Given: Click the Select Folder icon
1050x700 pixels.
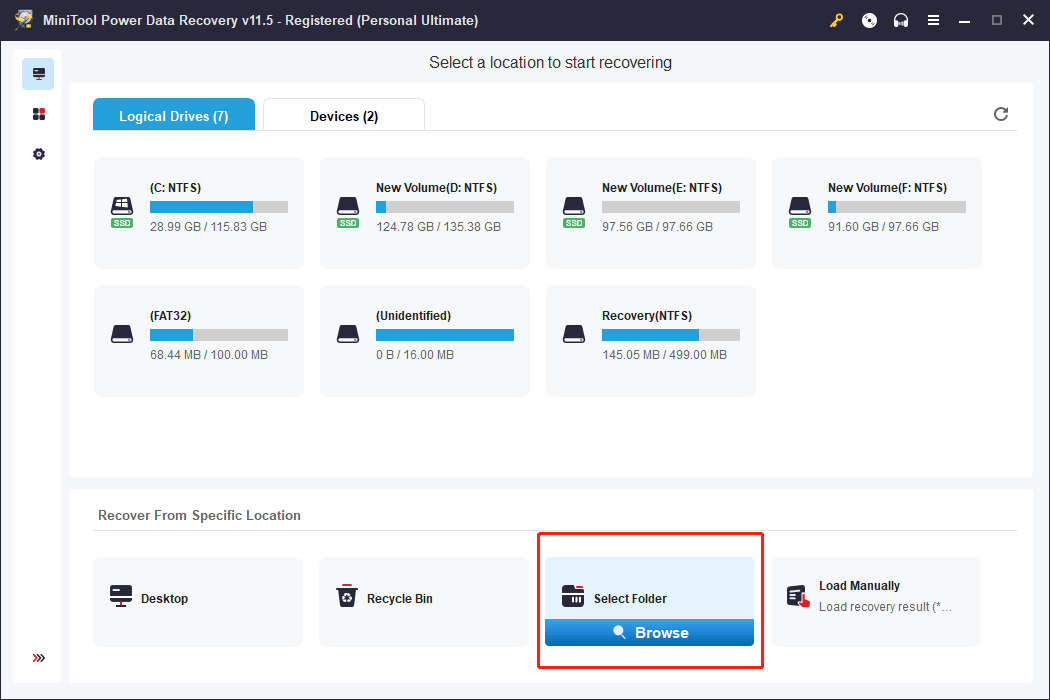Looking at the screenshot, I should click(573, 596).
